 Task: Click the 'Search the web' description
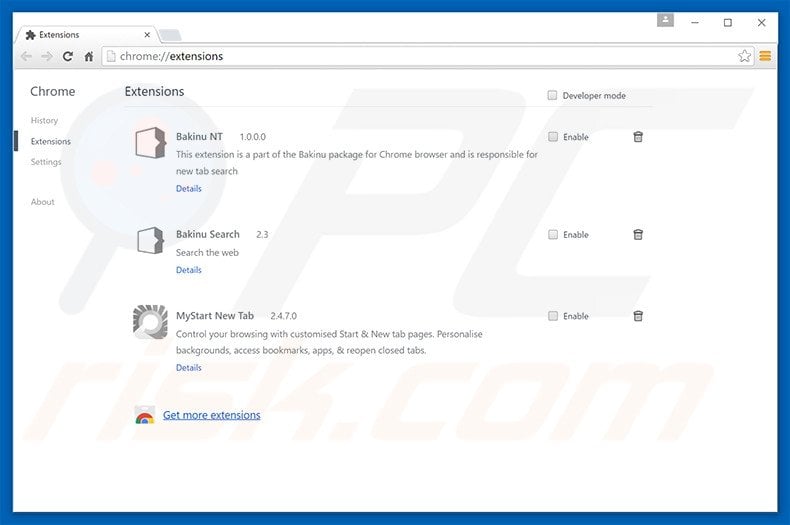pyautogui.click(x=207, y=252)
